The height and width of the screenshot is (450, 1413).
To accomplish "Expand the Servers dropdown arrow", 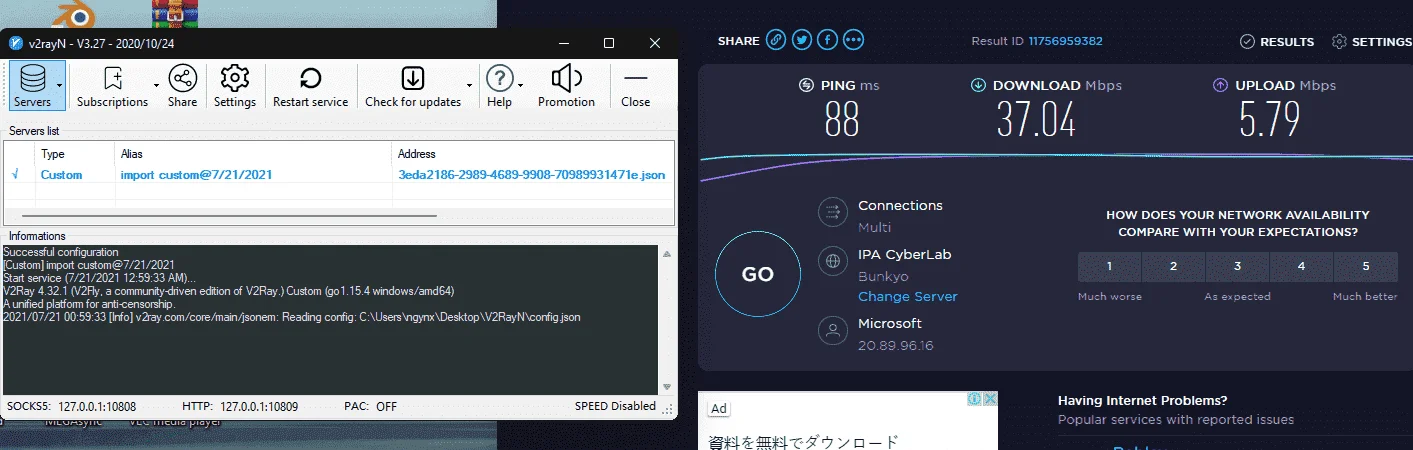I will pyautogui.click(x=61, y=86).
